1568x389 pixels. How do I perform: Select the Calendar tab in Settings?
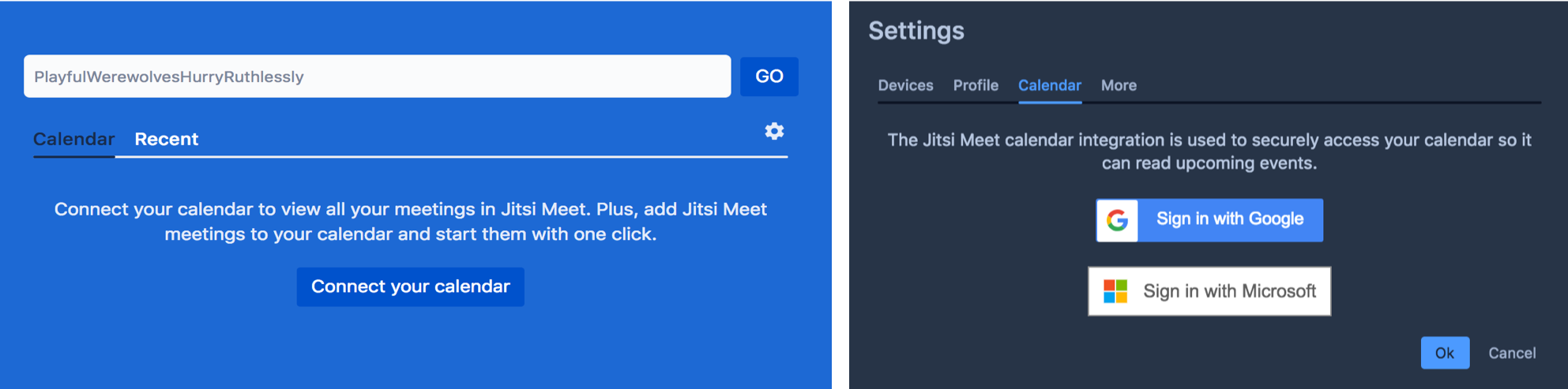click(x=1049, y=85)
